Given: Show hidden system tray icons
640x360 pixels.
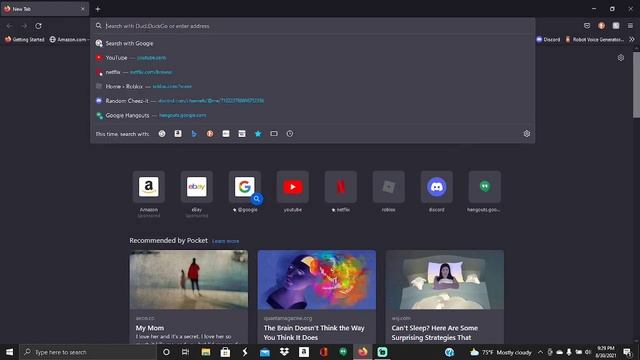Looking at the screenshot, I should [x=540, y=352].
